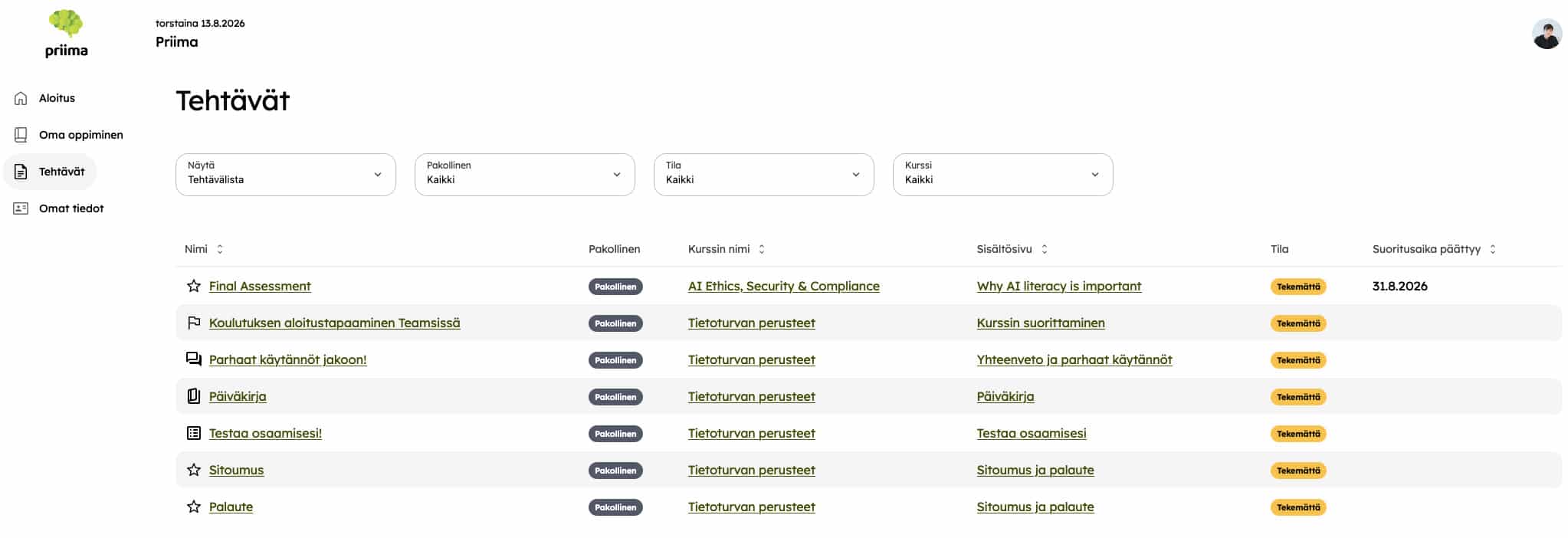Click the Tekemättä status in Sitoumus row

pos(1298,471)
